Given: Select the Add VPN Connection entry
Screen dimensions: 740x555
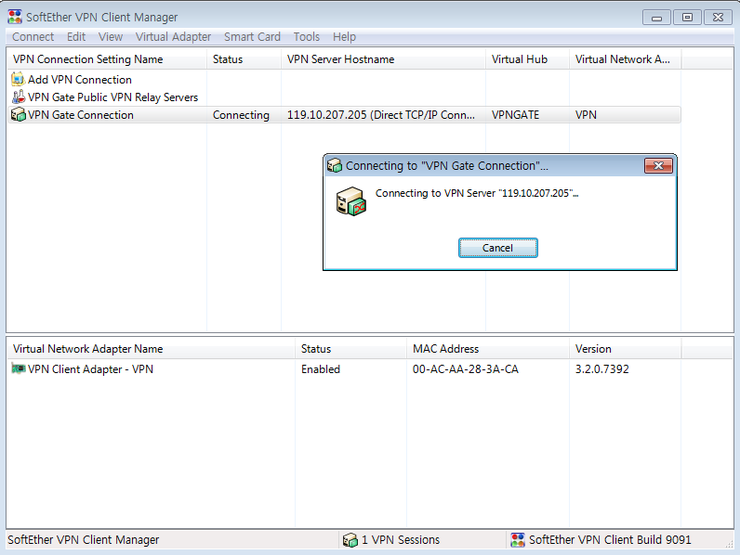Looking at the screenshot, I should click(79, 79).
